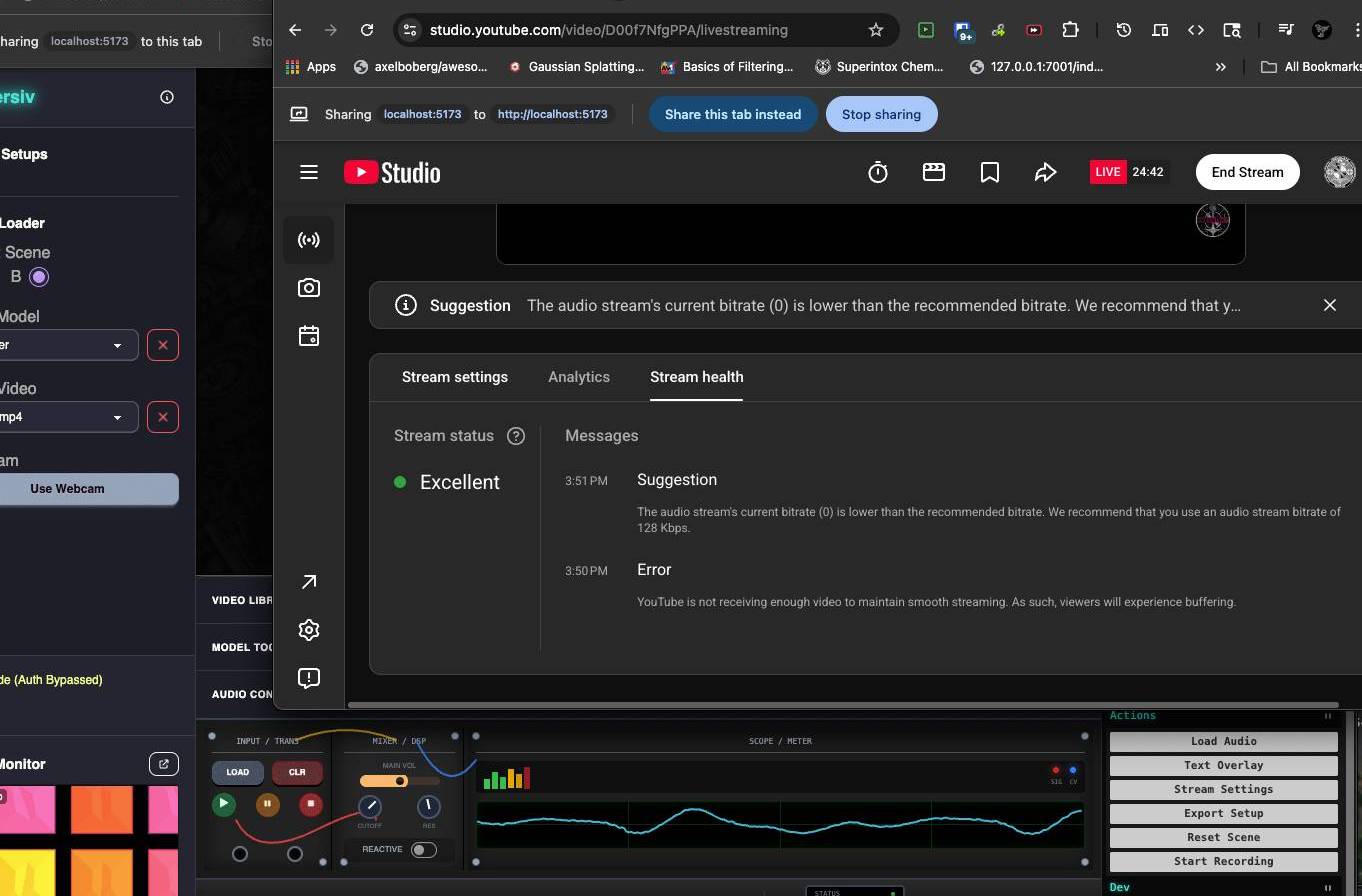Screen dimensions: 1362x896
Task: Play audio with the green play button
Action: coord(224,804)
